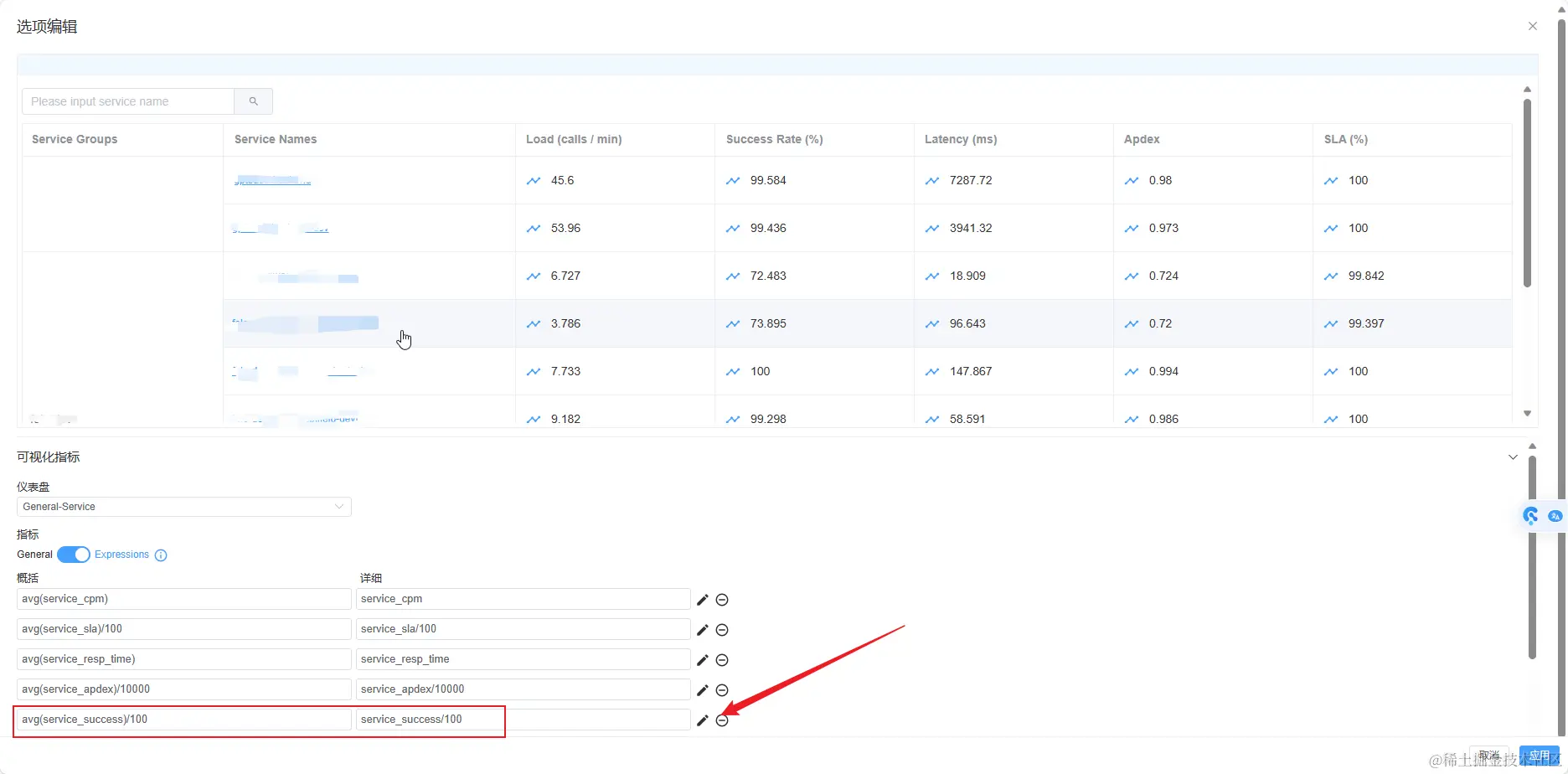
Task: Click the search magnifier icon button
Action: pos(253,101)
